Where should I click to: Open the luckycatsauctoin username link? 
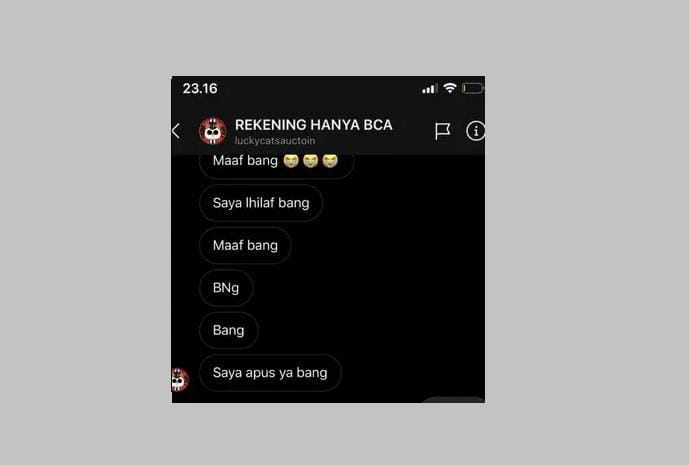tap(275, 141)
